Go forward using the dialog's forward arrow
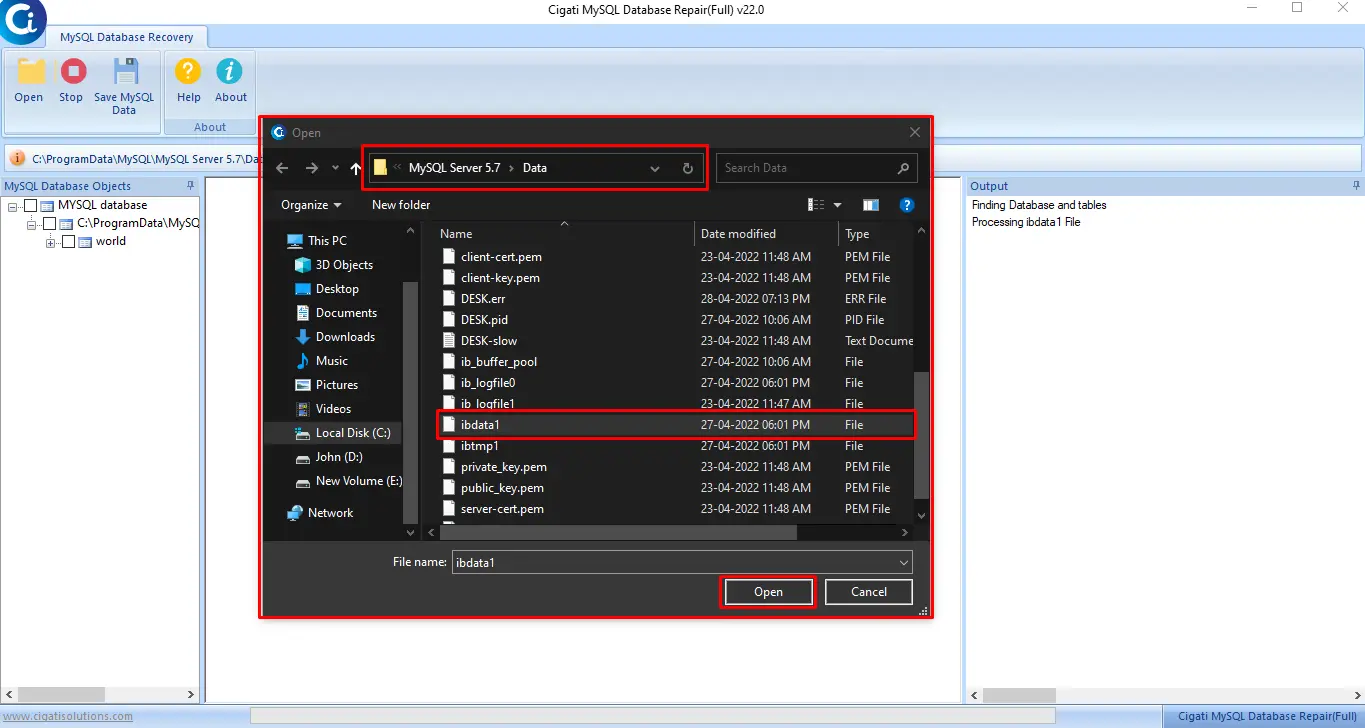Image resolution: width=1365 pixels, height=728 pixels. 312,168
